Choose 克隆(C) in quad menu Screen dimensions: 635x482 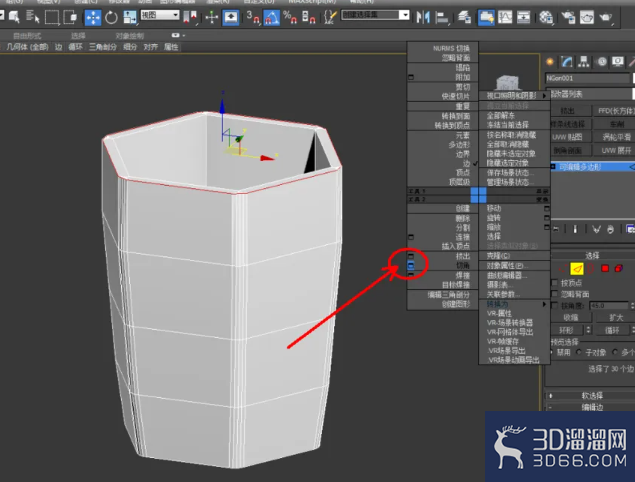point(498,256)
